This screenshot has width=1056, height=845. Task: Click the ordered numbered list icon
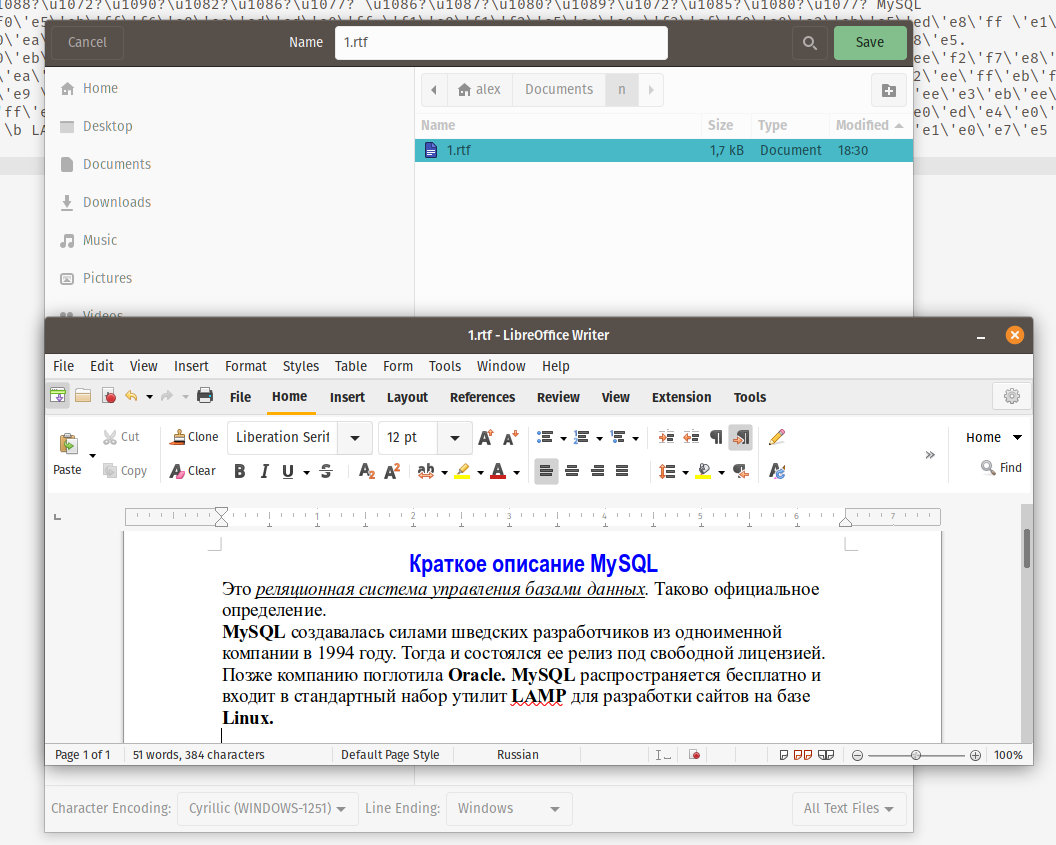click(x=581, y=438)
